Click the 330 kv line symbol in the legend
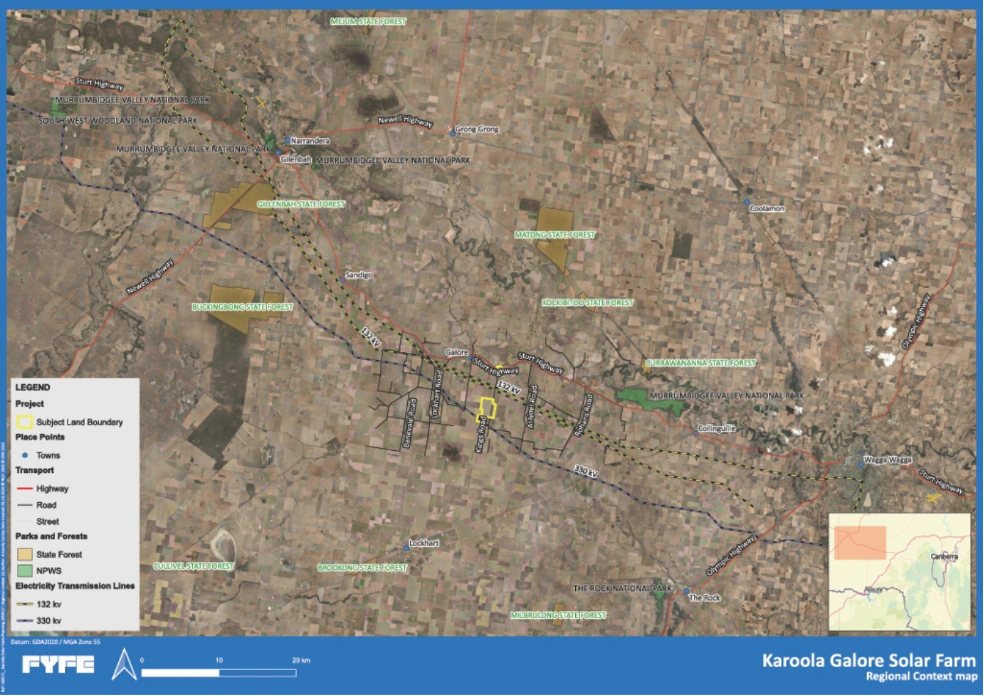 tap(24, 620)
